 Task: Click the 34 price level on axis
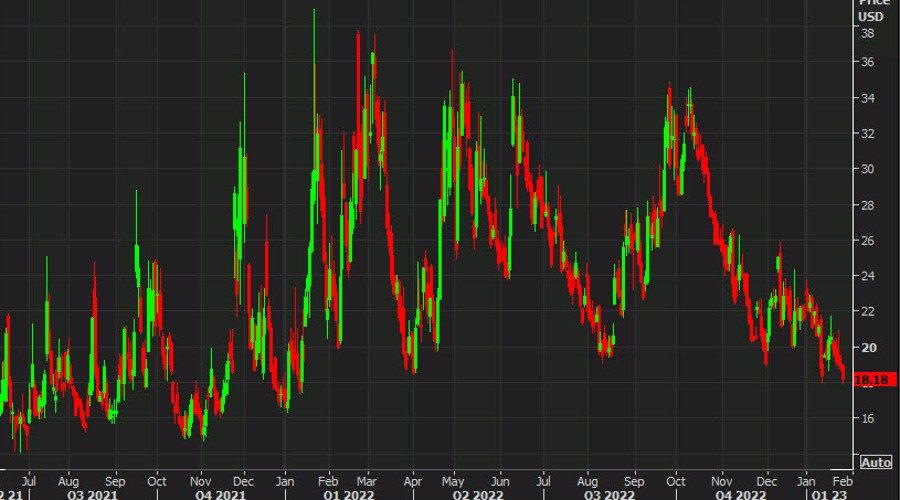click(x=868, y=98)
